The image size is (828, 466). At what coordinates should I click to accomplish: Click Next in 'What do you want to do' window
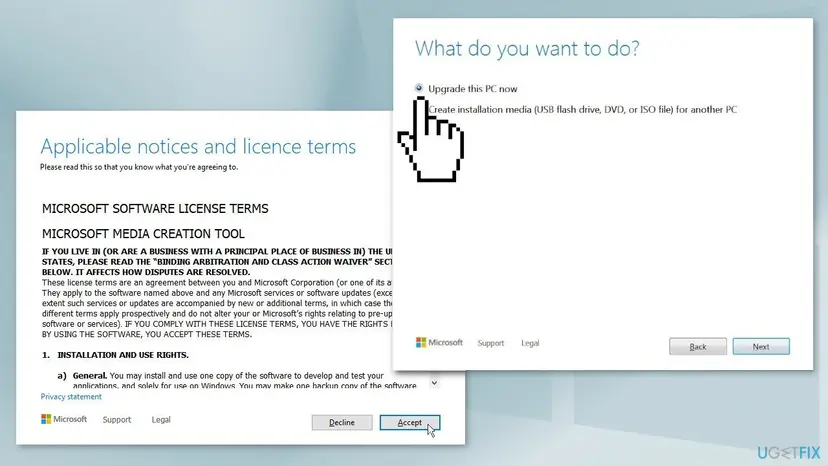coord(761,347)
